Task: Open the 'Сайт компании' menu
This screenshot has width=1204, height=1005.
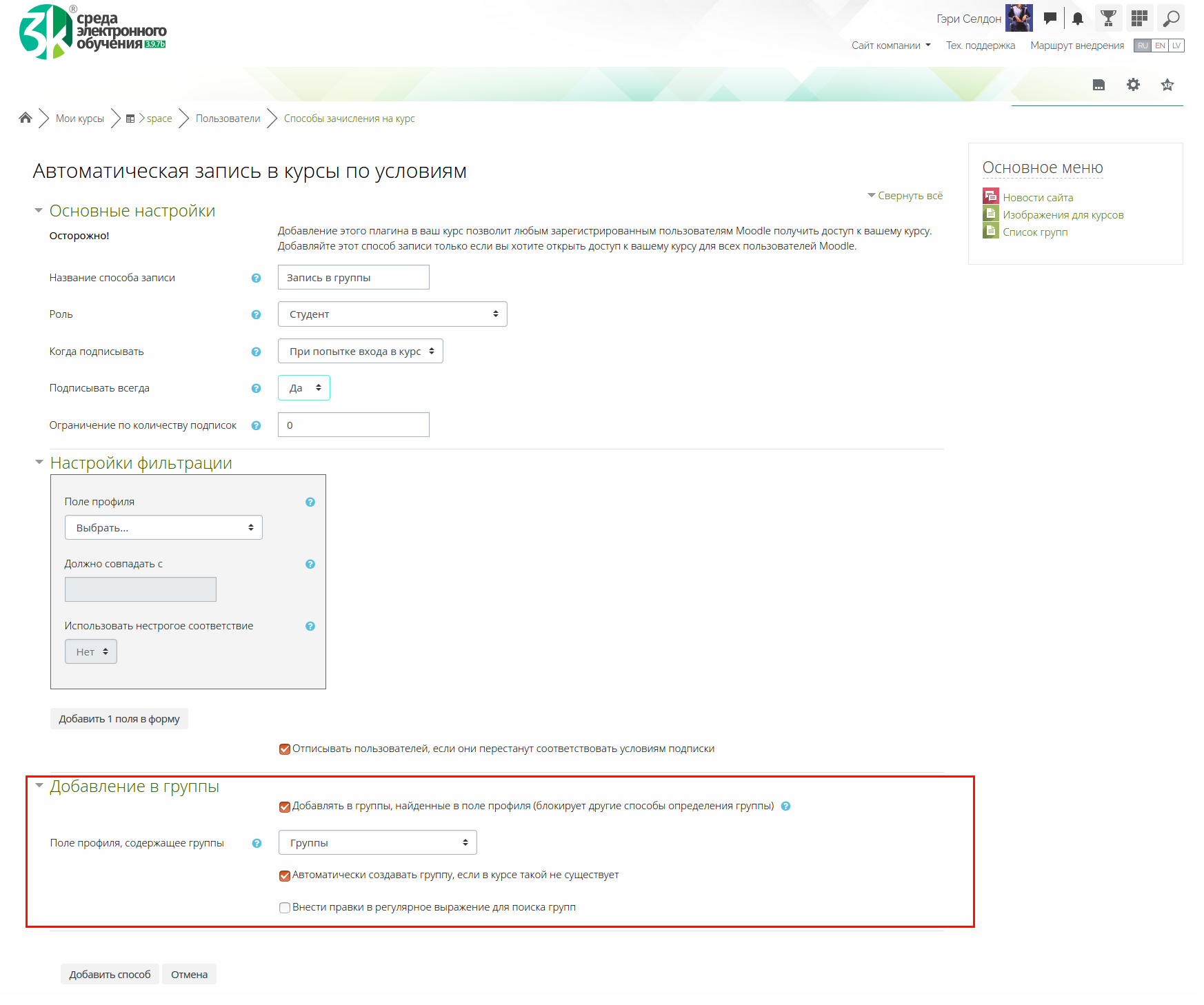Action: pos(890,45)
